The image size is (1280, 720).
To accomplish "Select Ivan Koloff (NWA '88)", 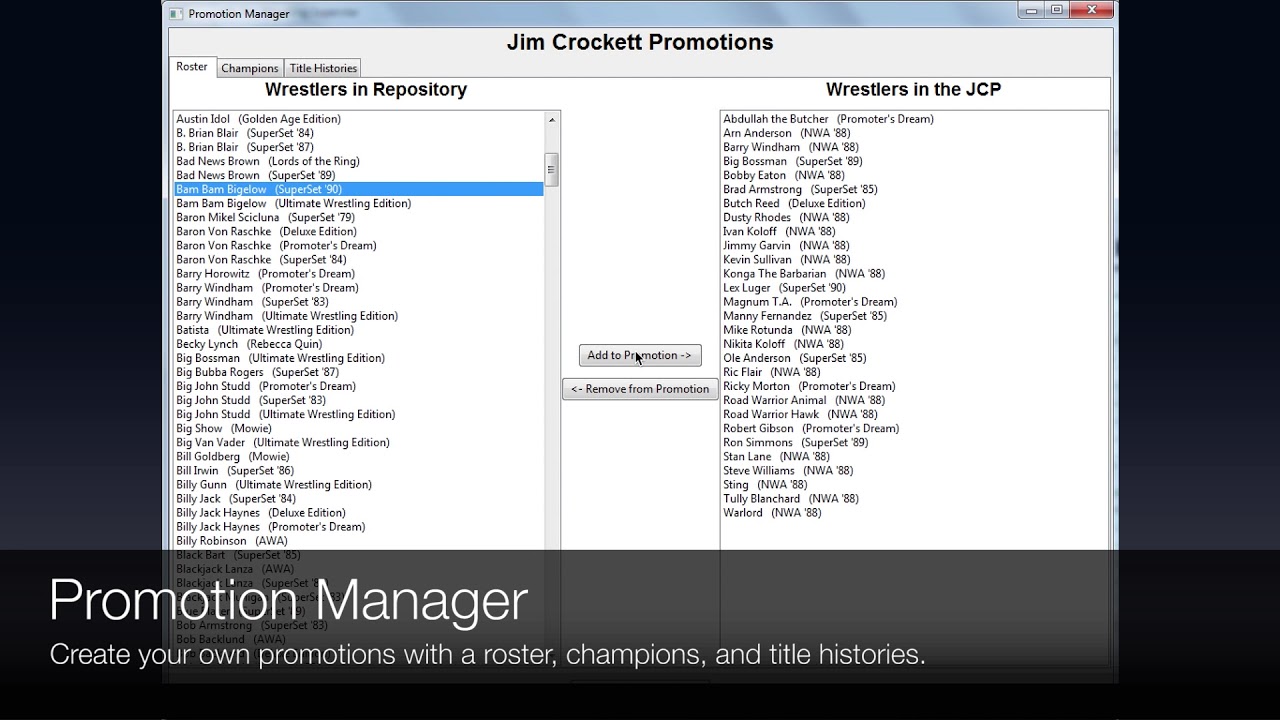I will [914, 231].
